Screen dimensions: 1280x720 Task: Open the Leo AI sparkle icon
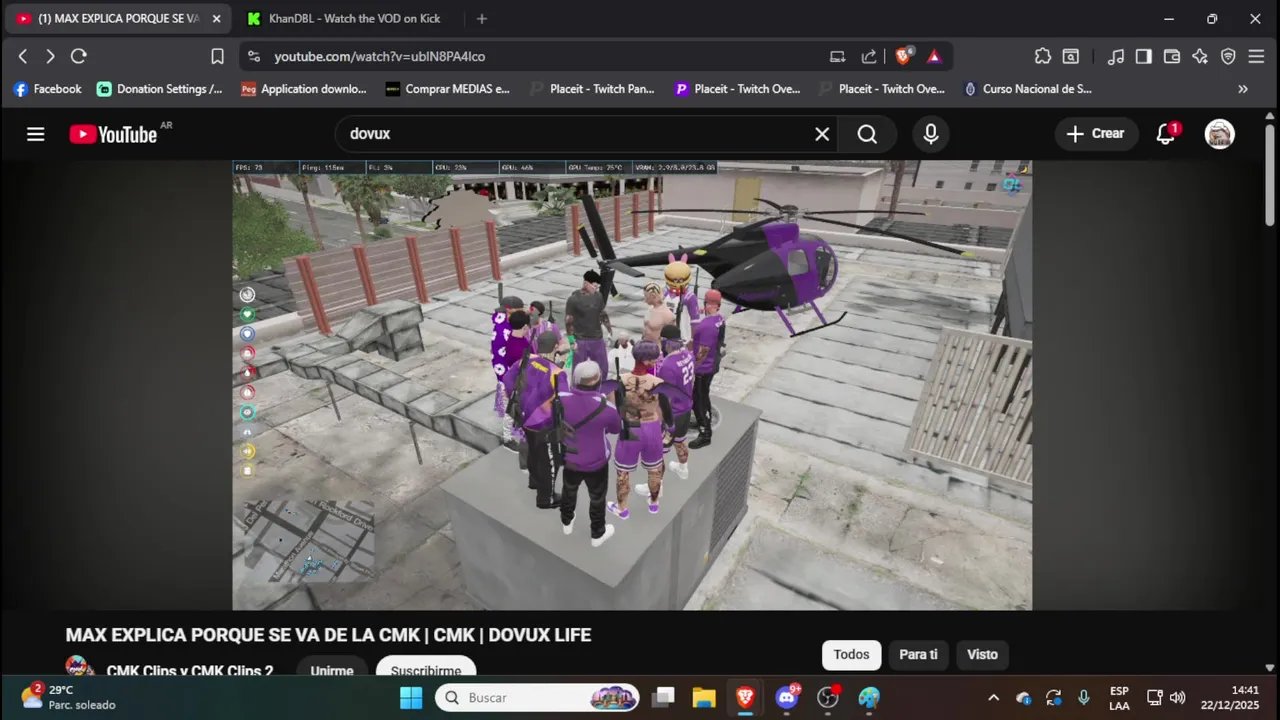[1200, 57]
